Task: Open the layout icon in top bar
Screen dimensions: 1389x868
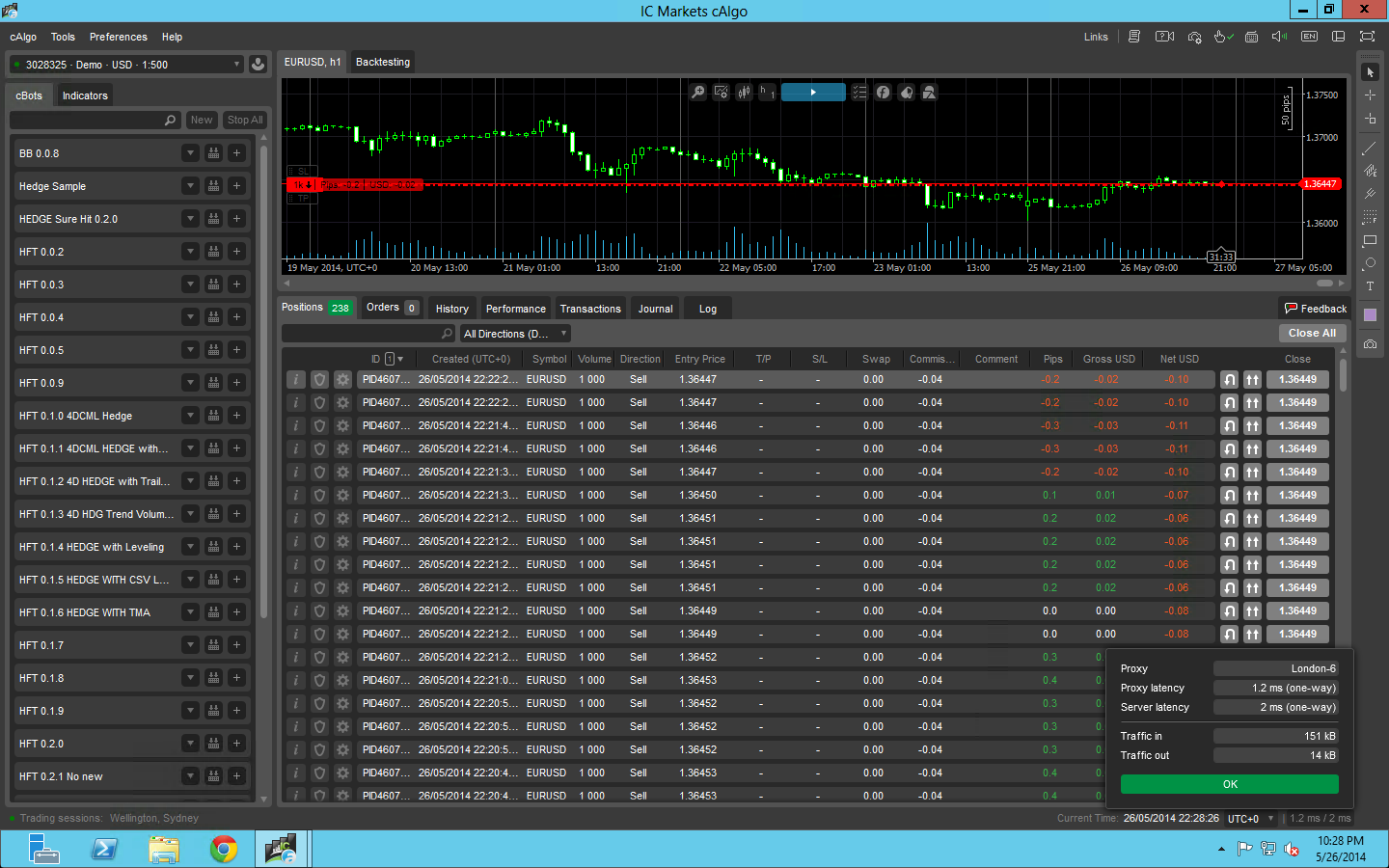Action: pos(1339,37)
